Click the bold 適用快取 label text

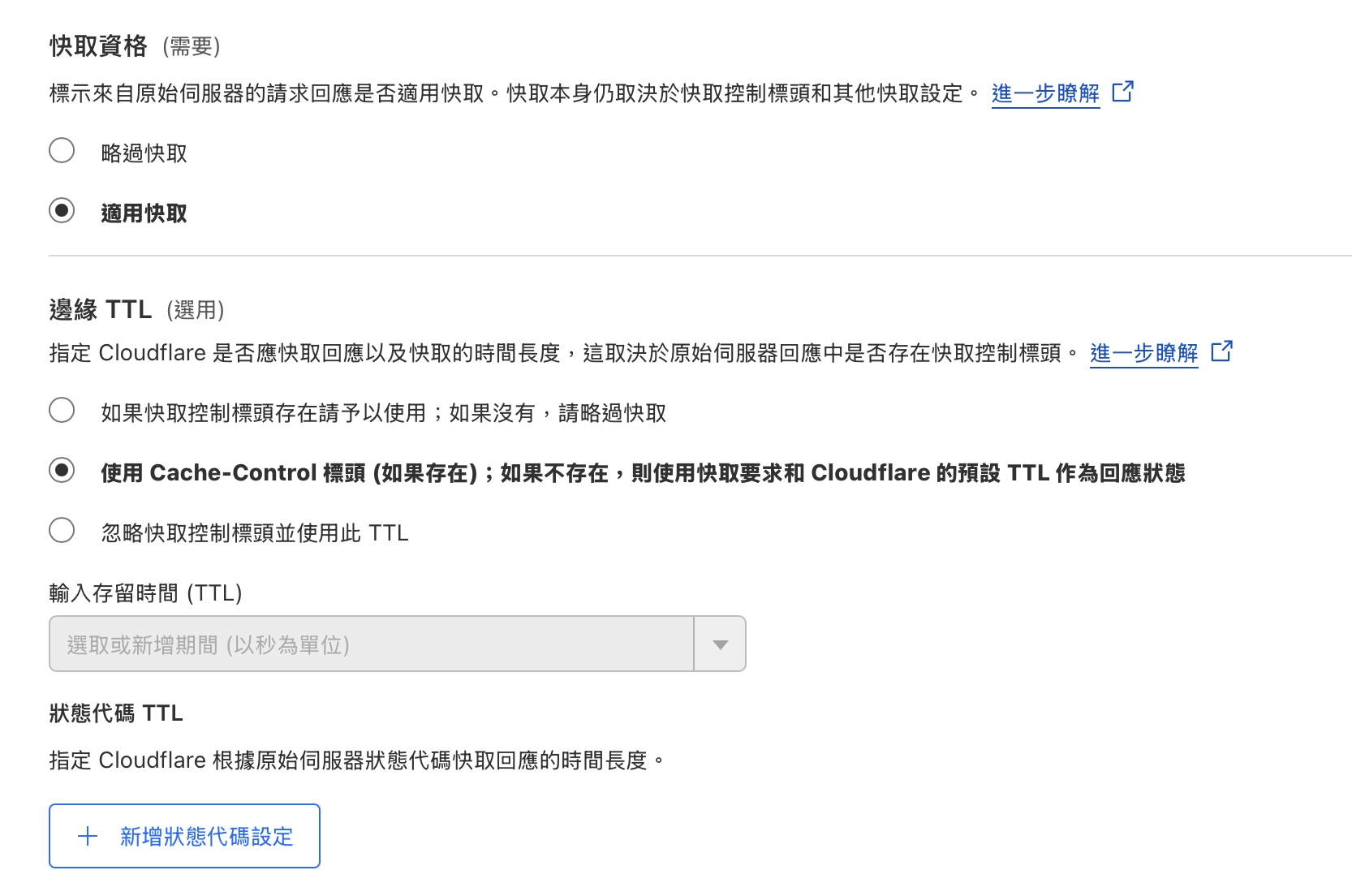144,213
